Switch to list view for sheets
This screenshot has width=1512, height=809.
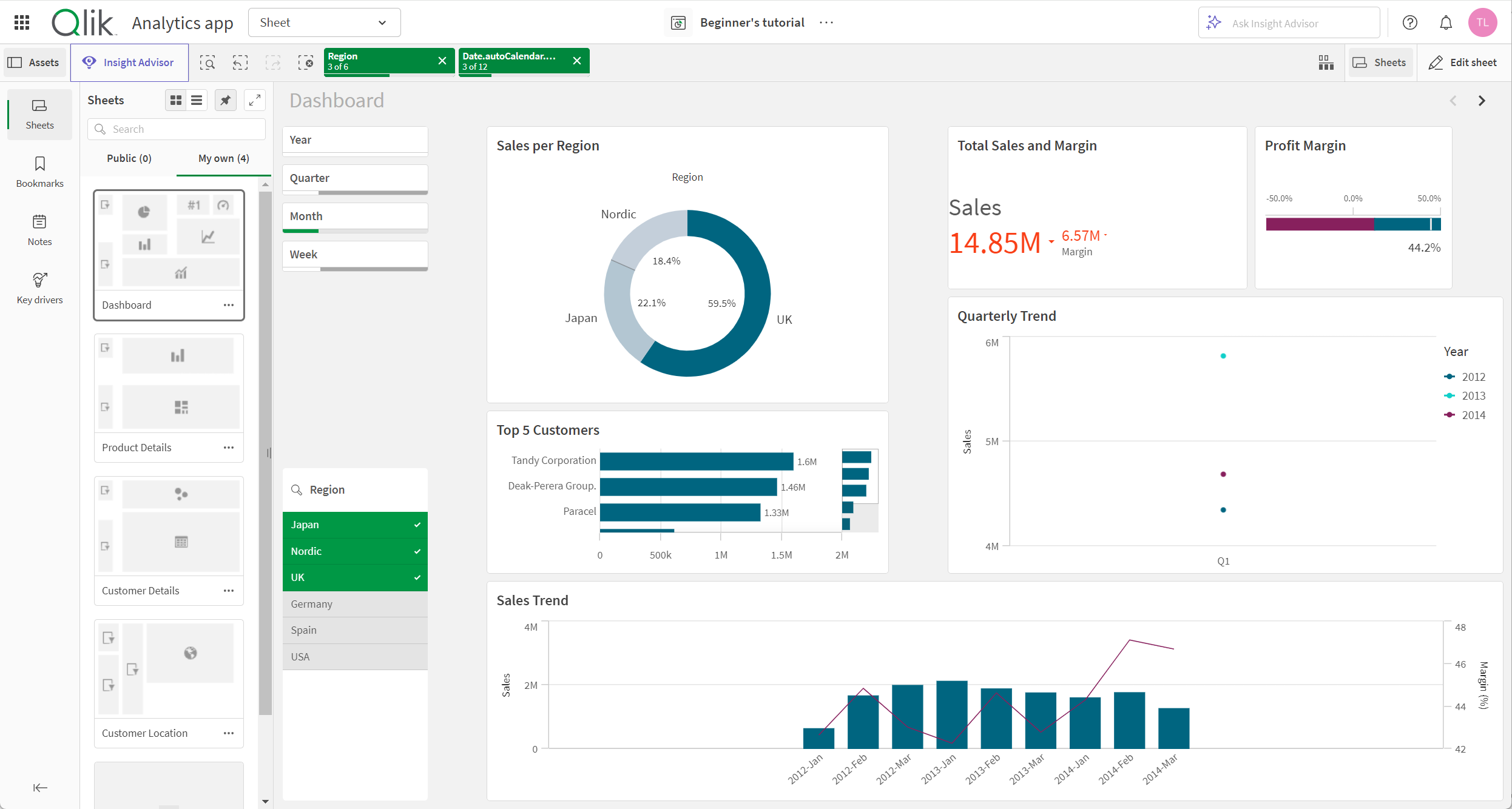(197, 99)
